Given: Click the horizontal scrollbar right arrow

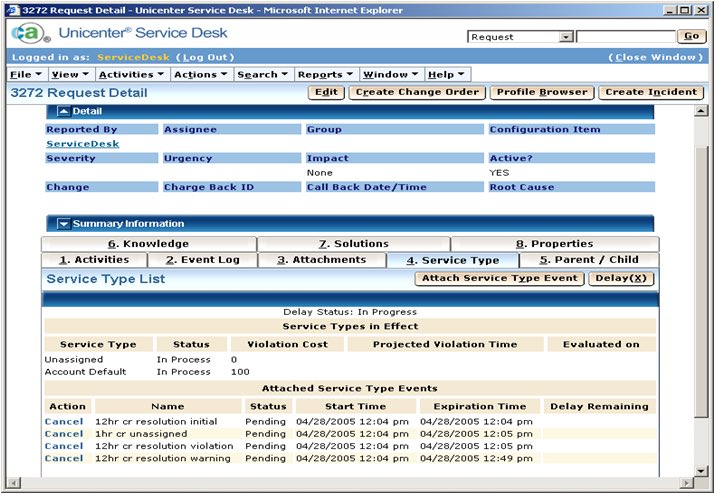Looking at the screenshot, I should [x=686, y=483].
